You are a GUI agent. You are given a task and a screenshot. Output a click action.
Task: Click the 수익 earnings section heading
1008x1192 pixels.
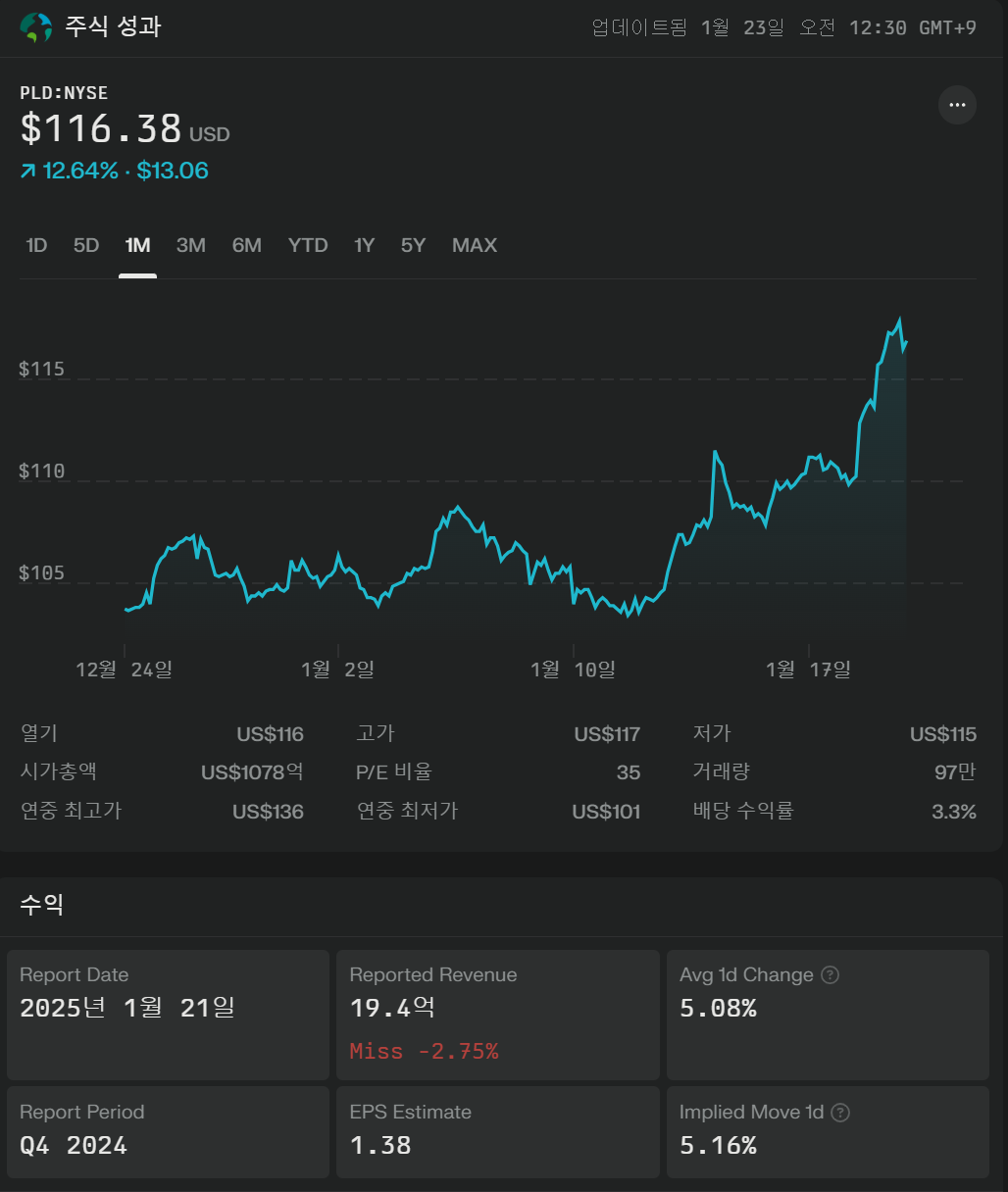coord(42,904)
